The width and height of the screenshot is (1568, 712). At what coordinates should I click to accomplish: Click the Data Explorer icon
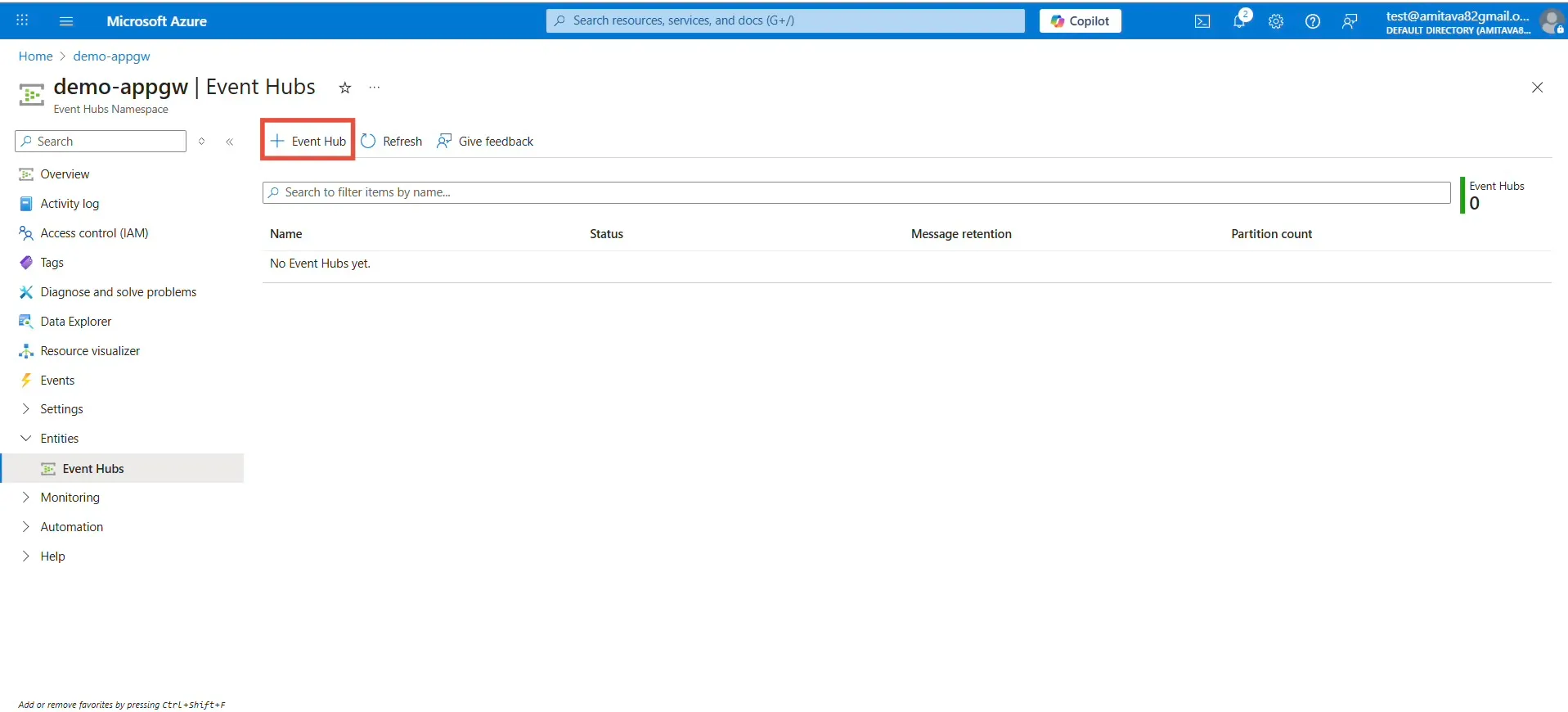pos(26,322)
